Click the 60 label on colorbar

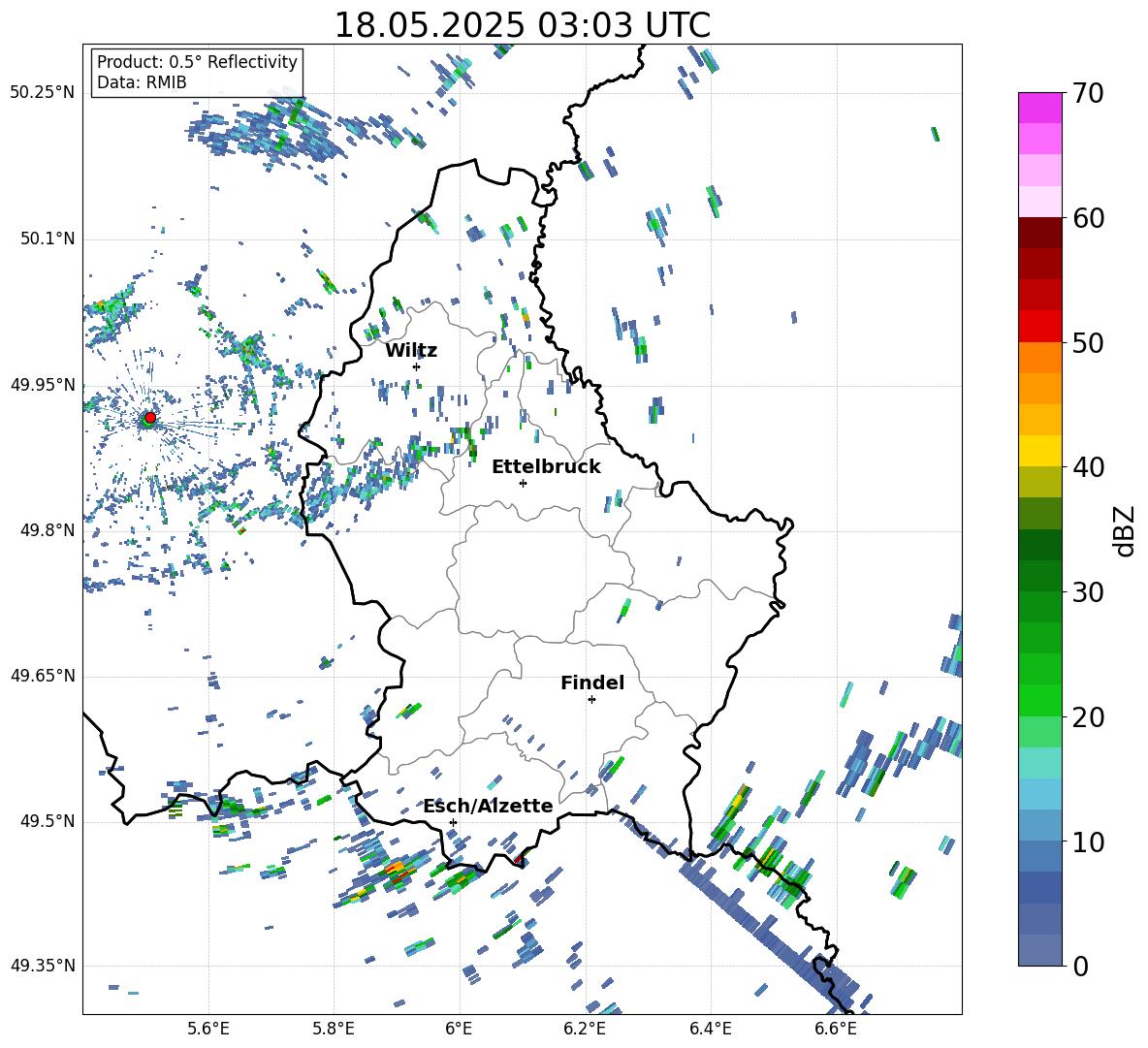1087,218
